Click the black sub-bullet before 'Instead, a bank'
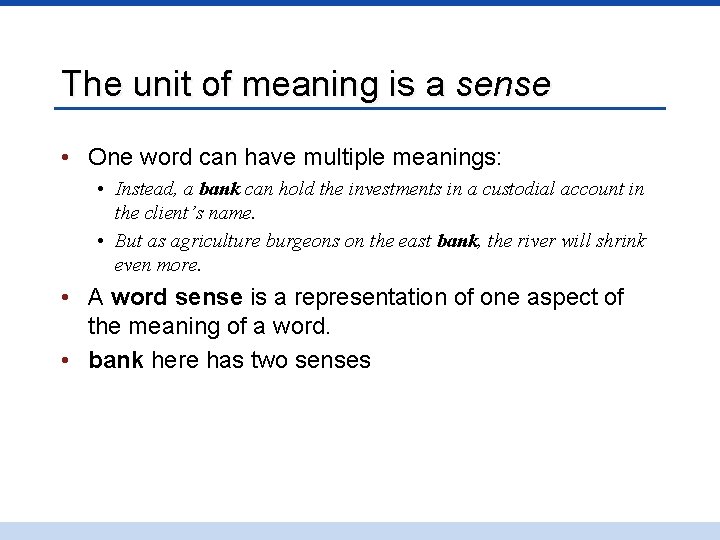This screenshot has width=720, height=540. (x=101, y=189)
